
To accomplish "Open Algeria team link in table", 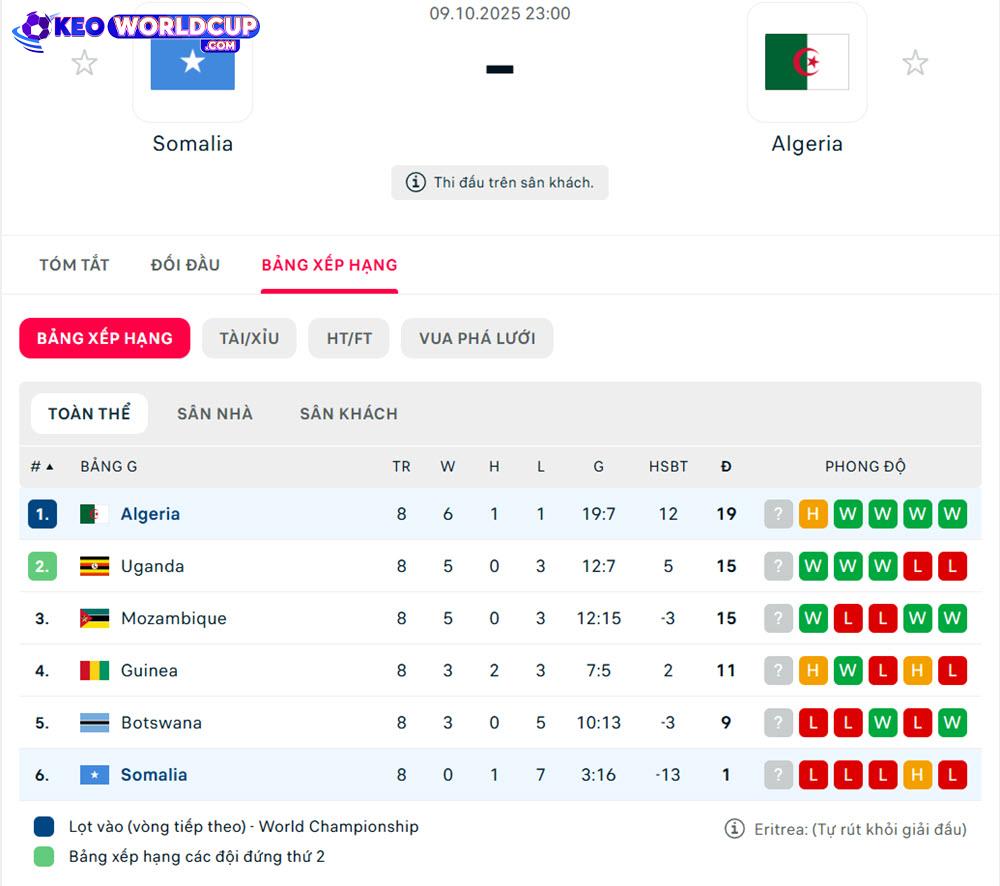I will [x=150, y=514].
